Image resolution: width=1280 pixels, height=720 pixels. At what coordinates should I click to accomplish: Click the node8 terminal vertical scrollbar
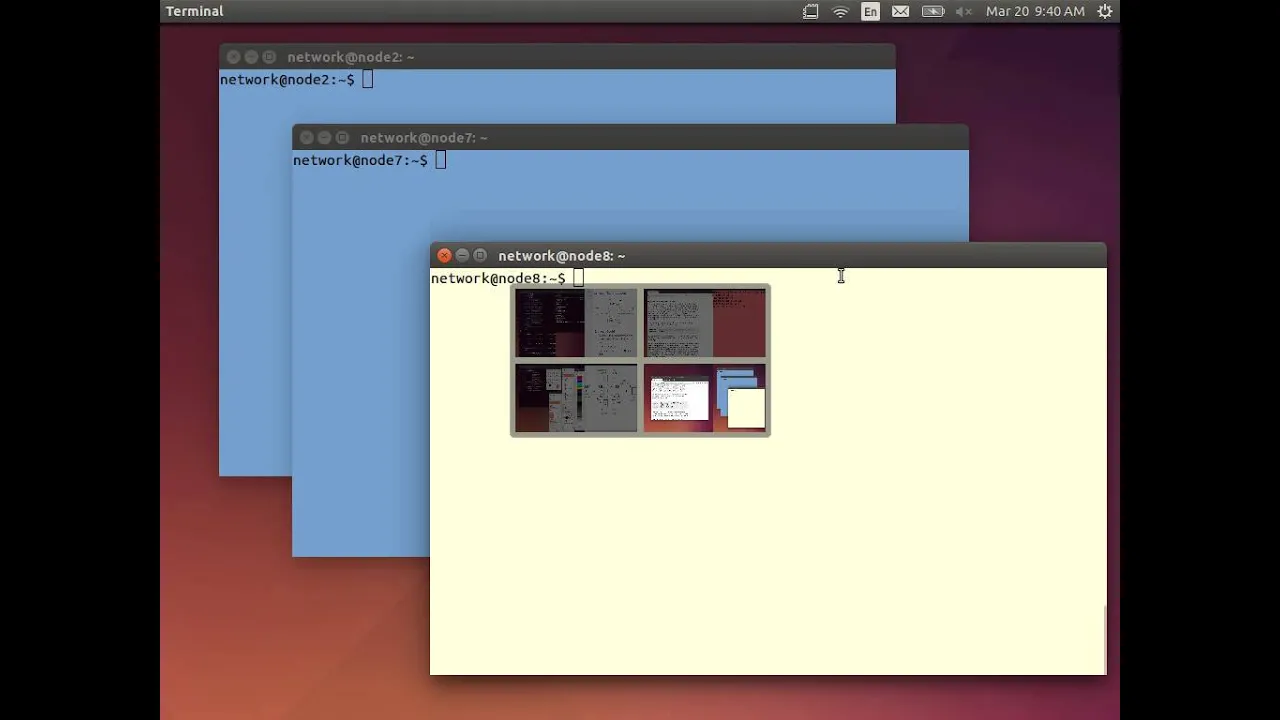(x=1104, y=639)
